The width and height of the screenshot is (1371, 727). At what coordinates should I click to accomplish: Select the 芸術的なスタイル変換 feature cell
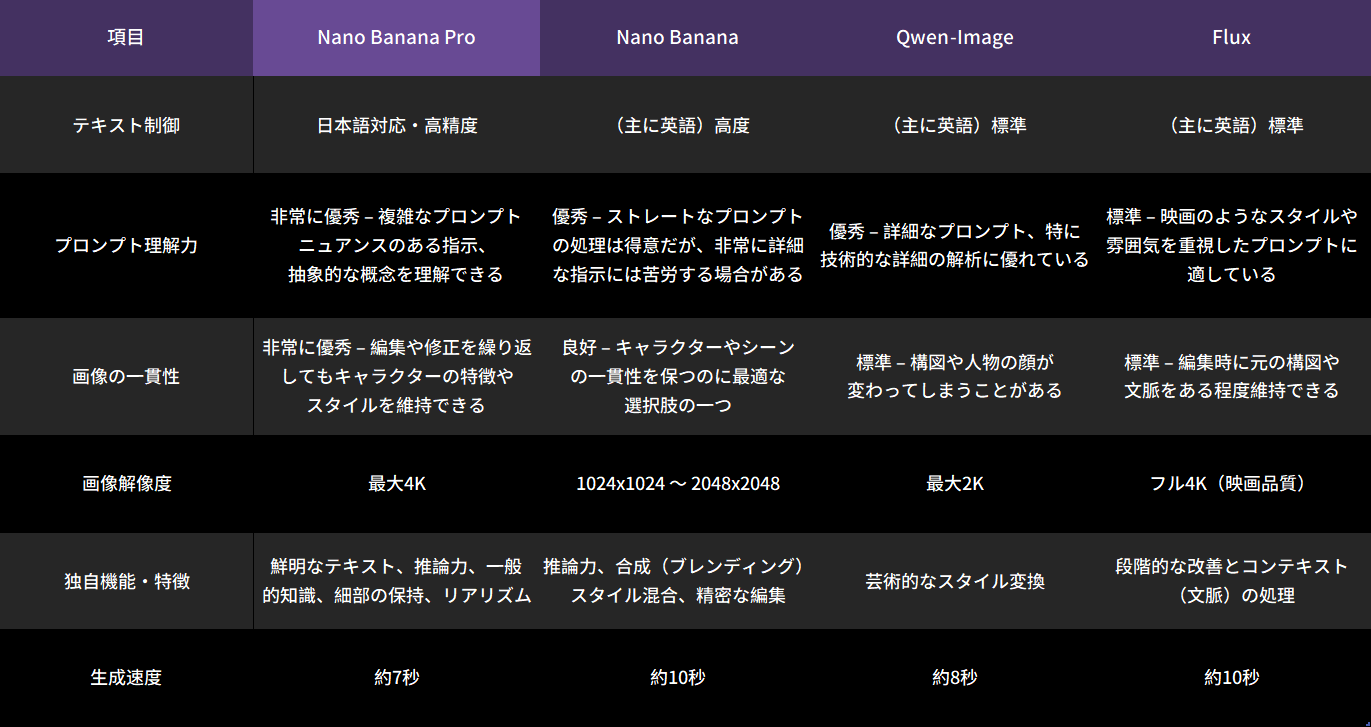pyautogui.click(x=954, y=580)
